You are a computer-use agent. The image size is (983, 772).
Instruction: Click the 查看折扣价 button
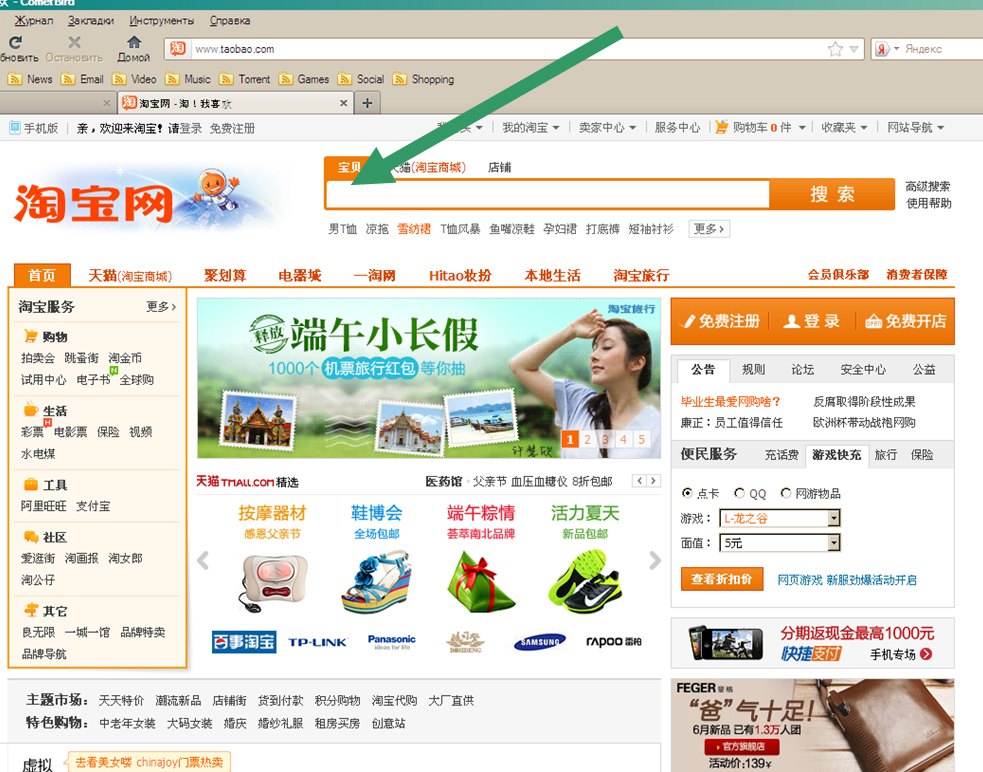click(722, 579)
